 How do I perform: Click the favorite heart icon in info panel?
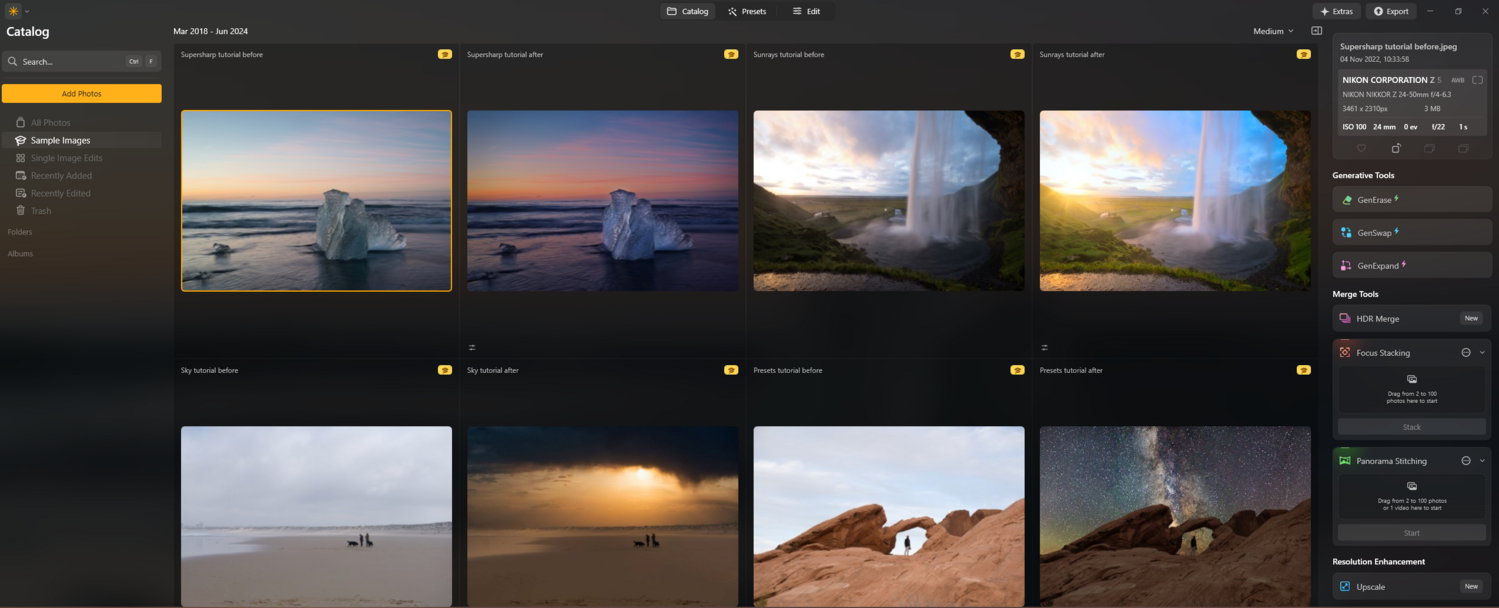click(x=1361, y=148)
